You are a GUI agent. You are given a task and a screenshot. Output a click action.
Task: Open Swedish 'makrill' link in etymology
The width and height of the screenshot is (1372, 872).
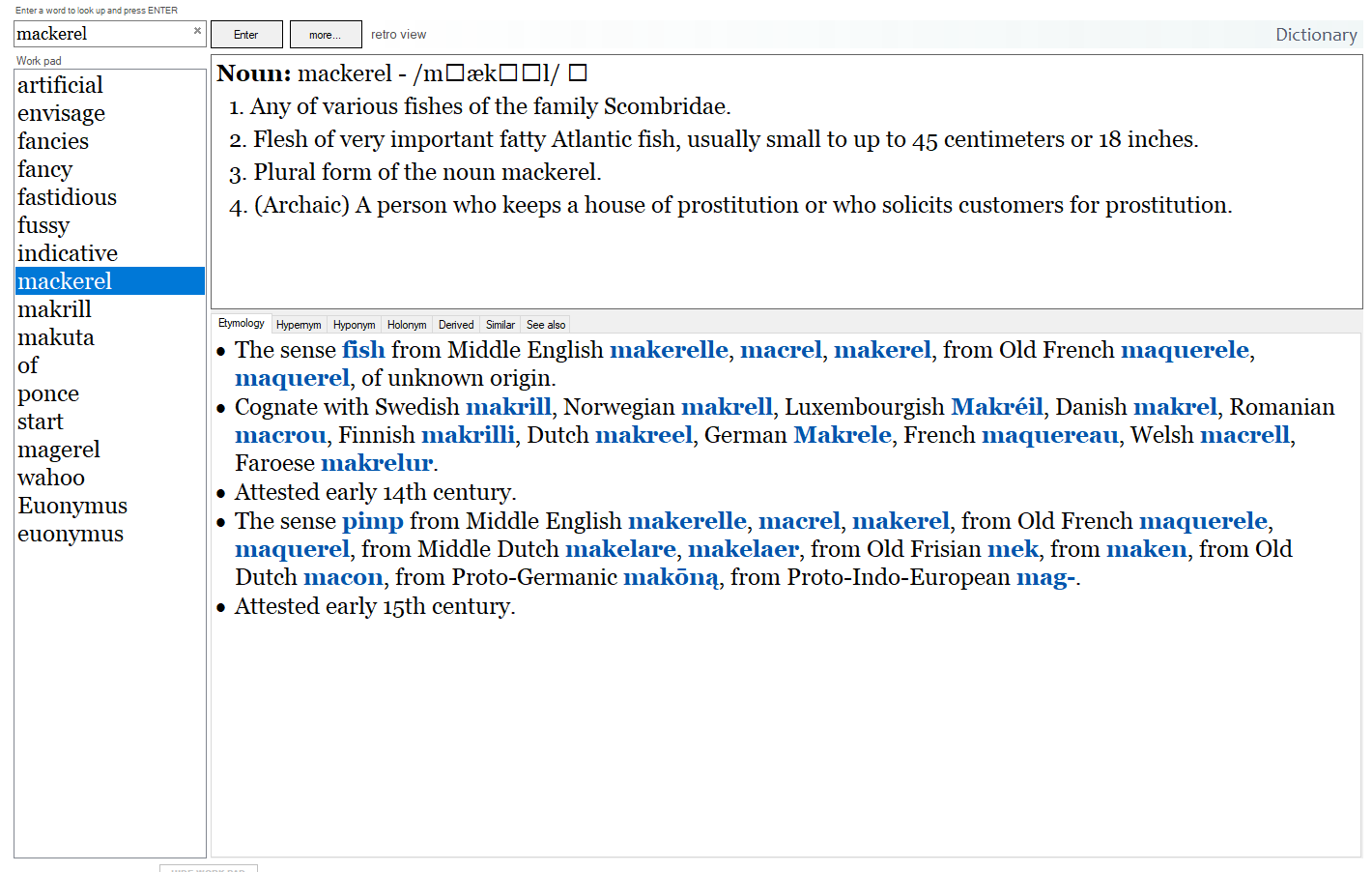(508, 407)
